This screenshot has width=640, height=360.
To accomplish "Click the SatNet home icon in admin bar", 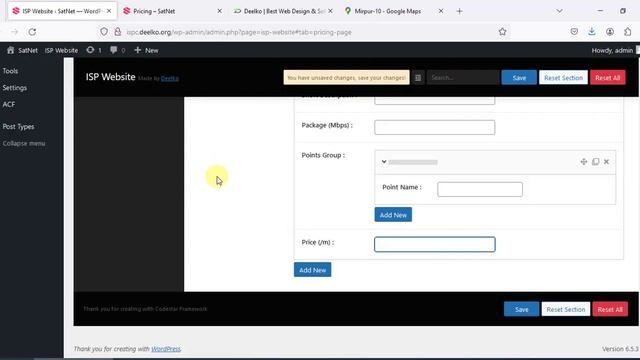I will 11,50.
